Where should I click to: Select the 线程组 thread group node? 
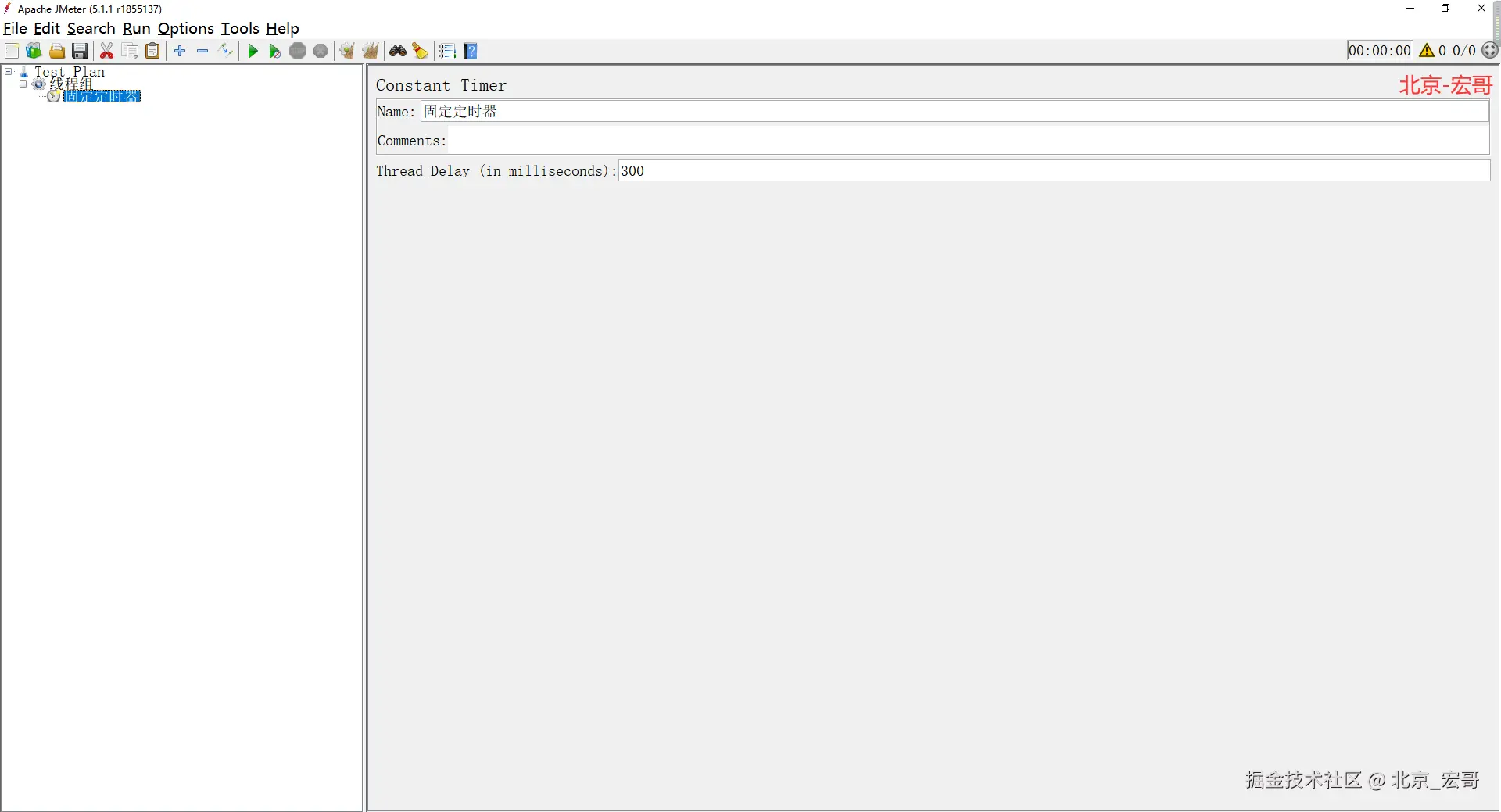tap(71, 84)
